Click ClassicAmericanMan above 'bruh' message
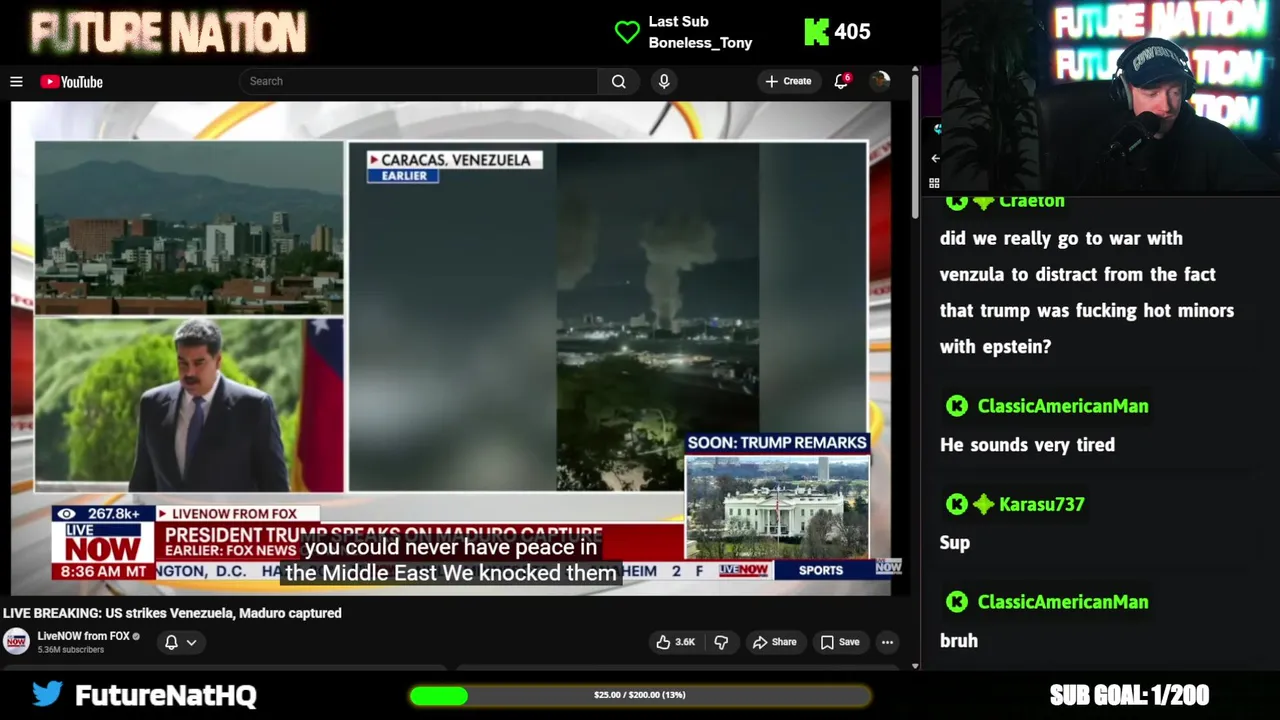The width and height of the screenshot is (1280, 720). (x=1062, y=602)
